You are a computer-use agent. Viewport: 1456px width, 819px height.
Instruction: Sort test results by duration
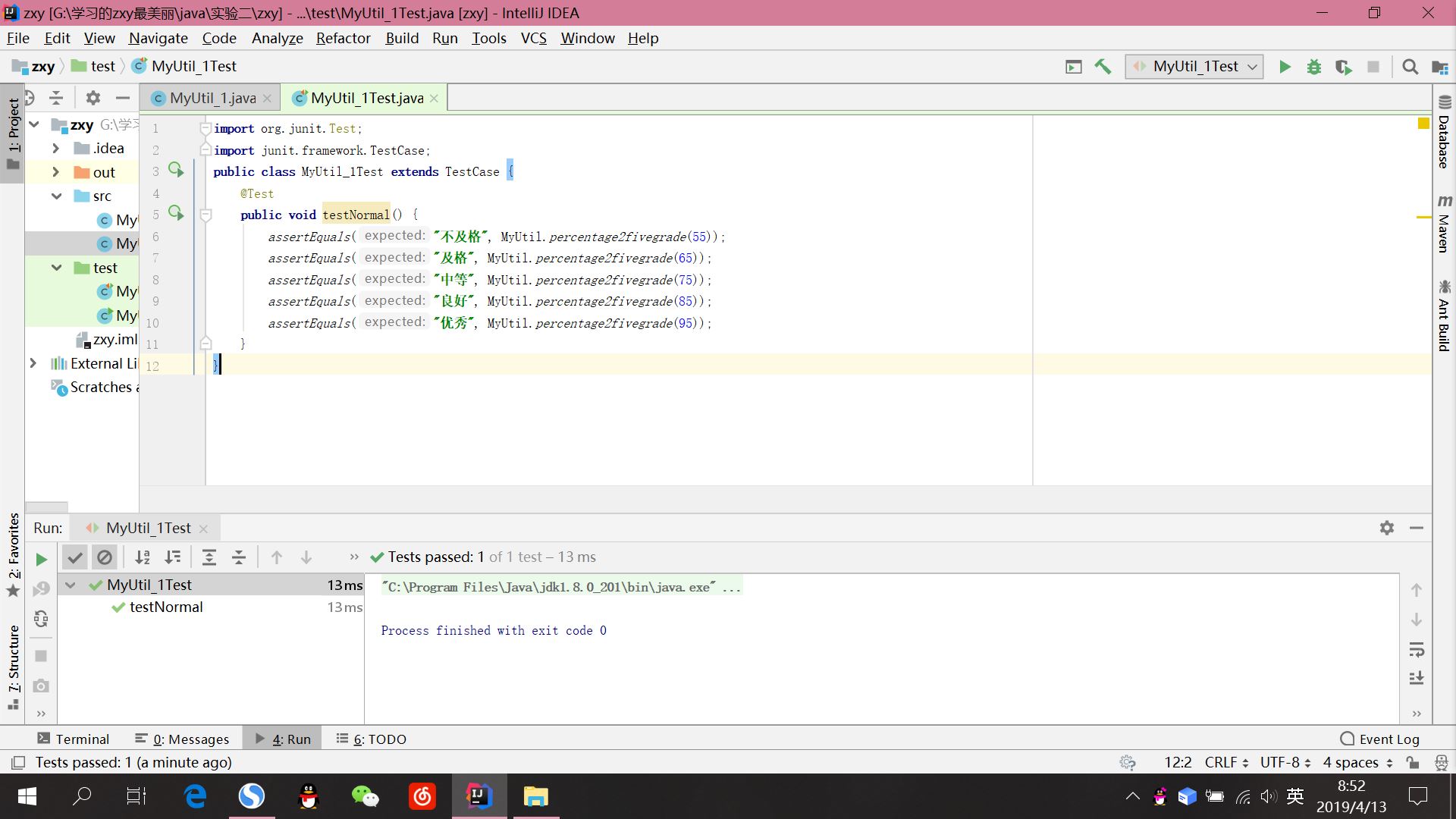173,557
